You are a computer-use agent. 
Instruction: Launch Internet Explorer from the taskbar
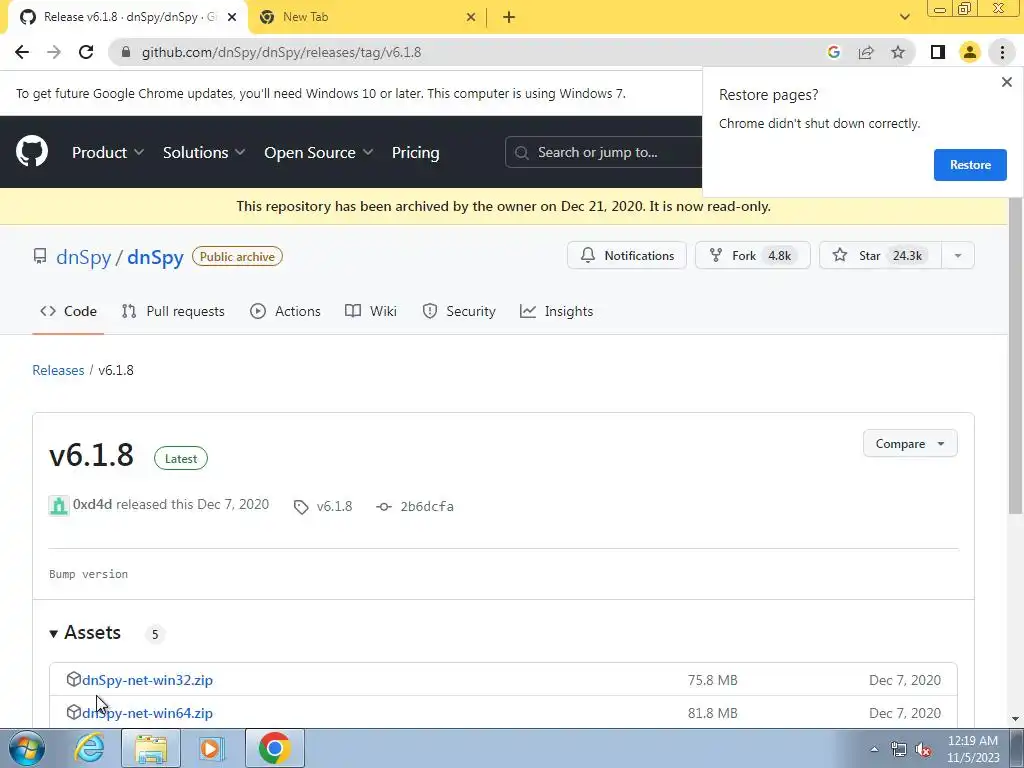(89, 748)
